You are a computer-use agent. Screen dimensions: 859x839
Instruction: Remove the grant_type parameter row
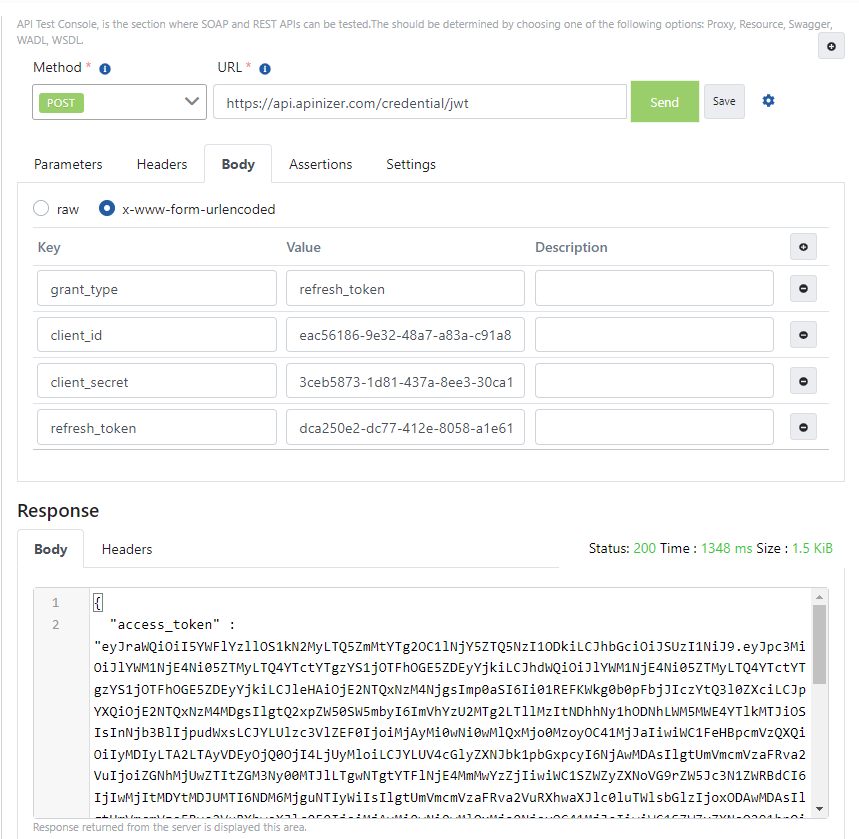click(x=803, y=288)
